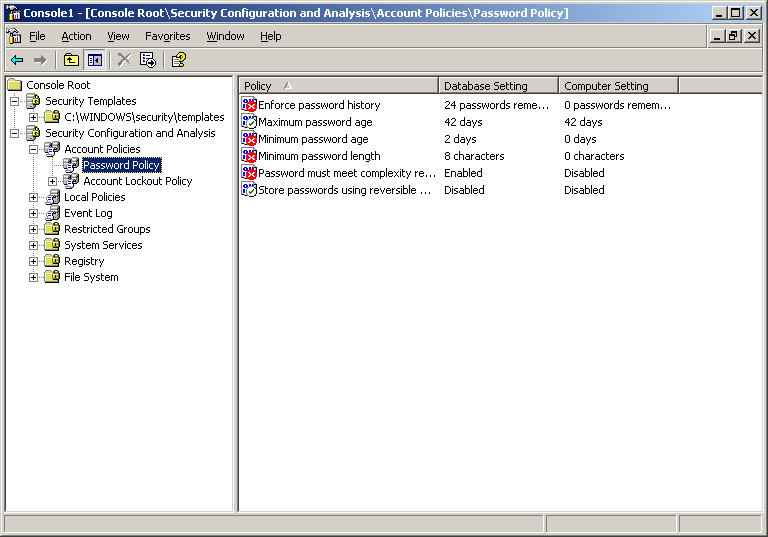
Task: Select the Minimum password age policy row
Action: [313, 139]
